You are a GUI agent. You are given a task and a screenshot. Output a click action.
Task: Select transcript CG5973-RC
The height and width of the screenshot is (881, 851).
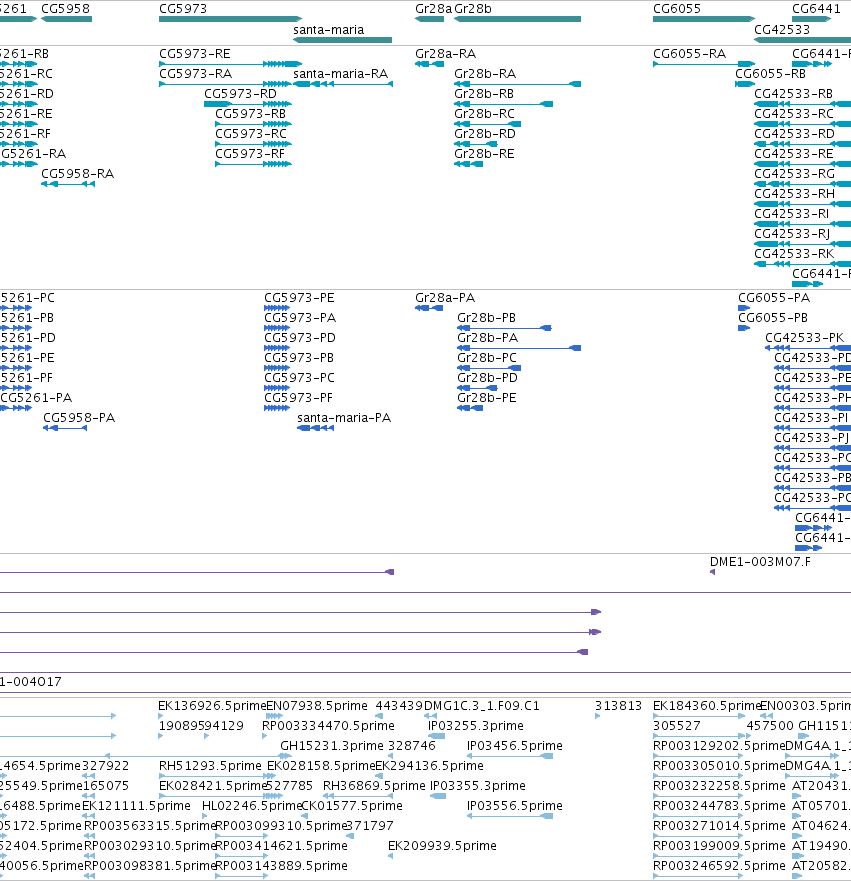pos(251,134)
